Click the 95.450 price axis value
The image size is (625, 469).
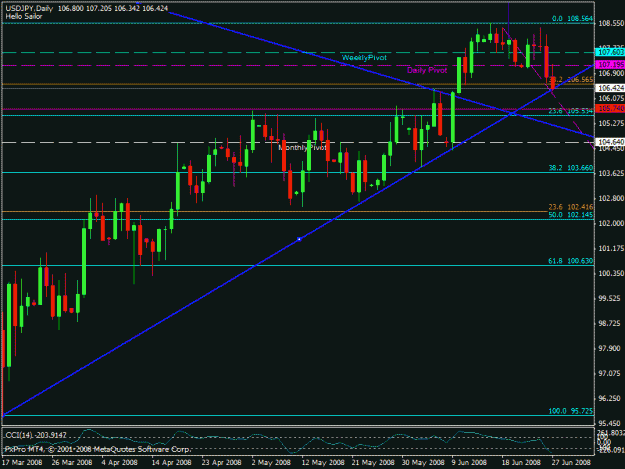click(611, 423)
